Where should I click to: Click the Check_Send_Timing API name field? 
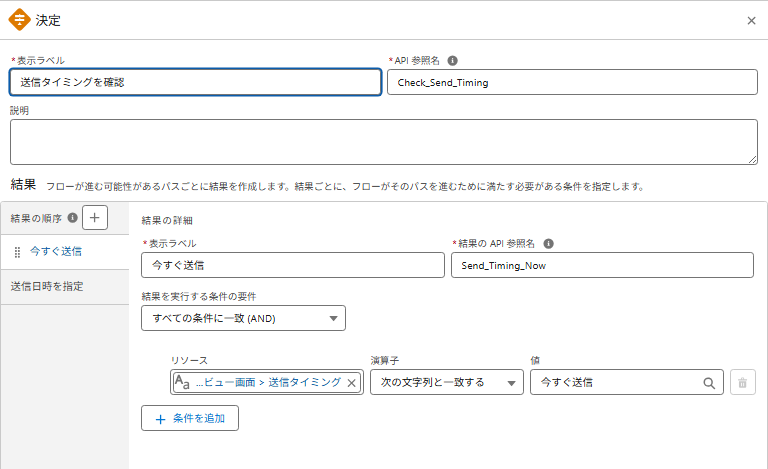[572, 82]
